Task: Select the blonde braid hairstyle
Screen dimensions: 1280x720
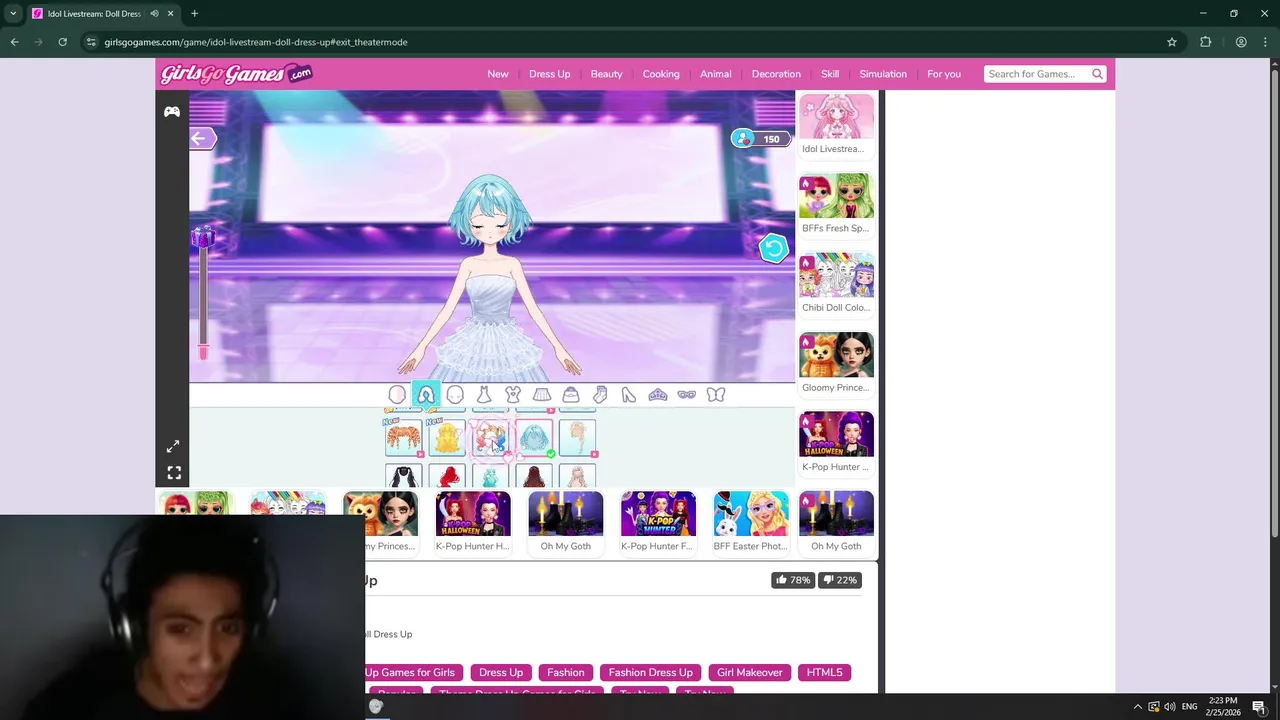Action: (577, 438)
